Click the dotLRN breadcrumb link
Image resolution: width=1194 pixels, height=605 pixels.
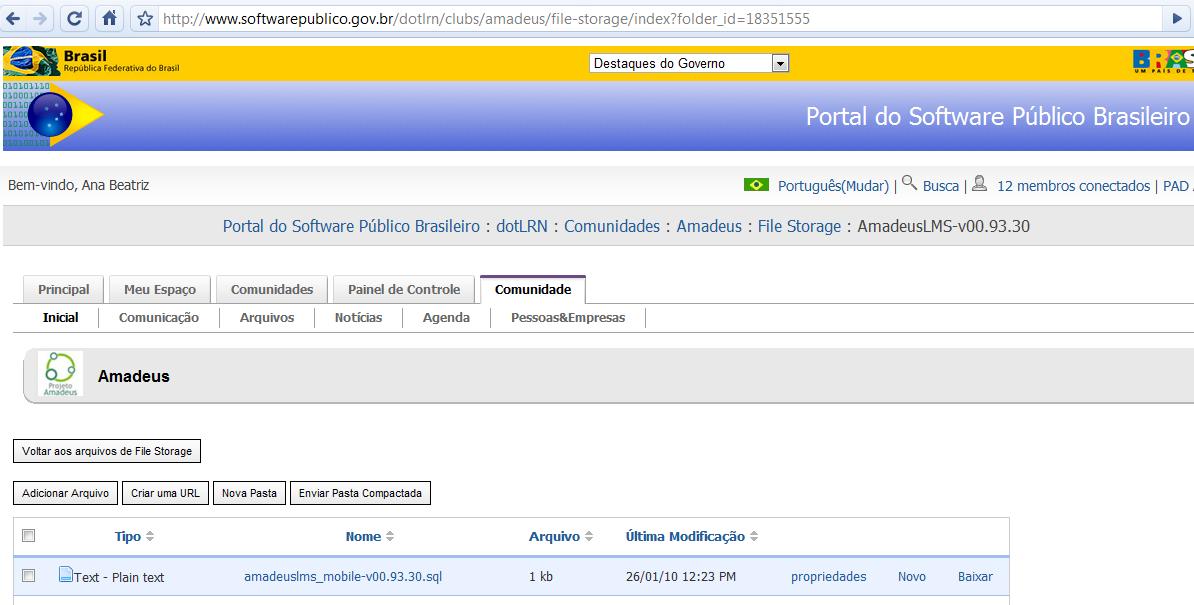pos(522,226)
